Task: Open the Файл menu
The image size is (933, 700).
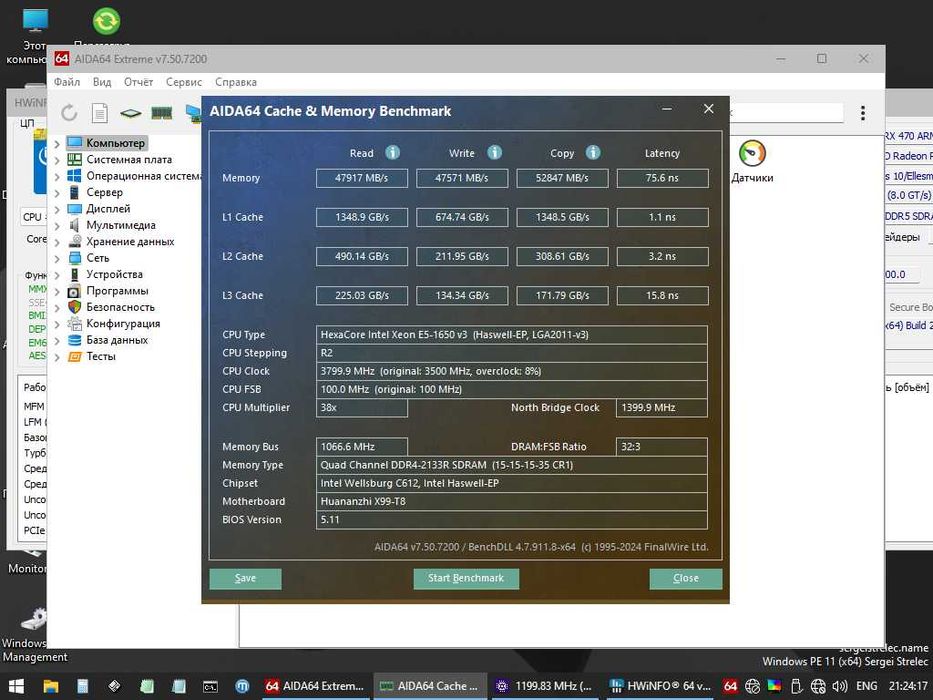Action: click(x=67, y=82)
